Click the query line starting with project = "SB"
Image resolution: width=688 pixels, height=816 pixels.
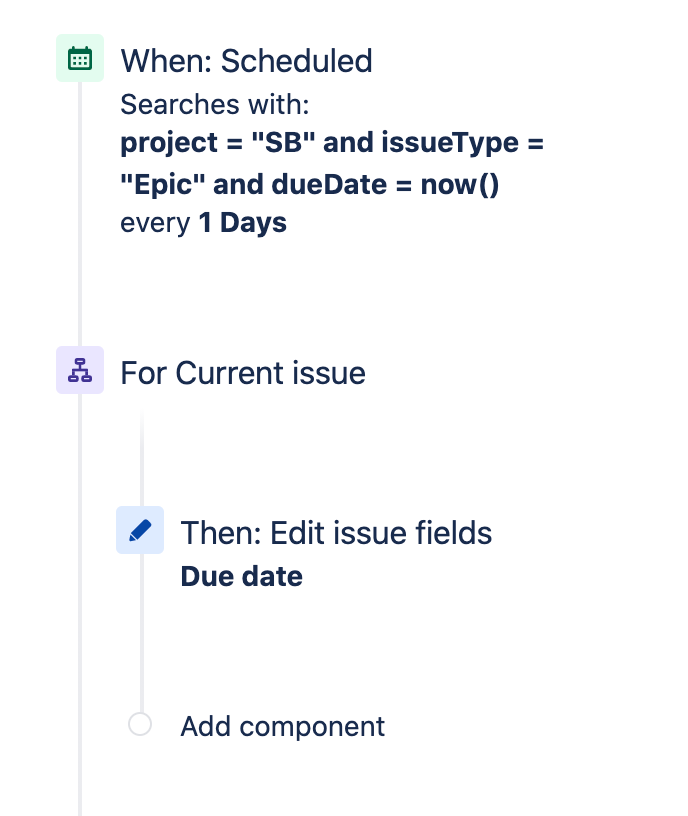coord(332,143)
